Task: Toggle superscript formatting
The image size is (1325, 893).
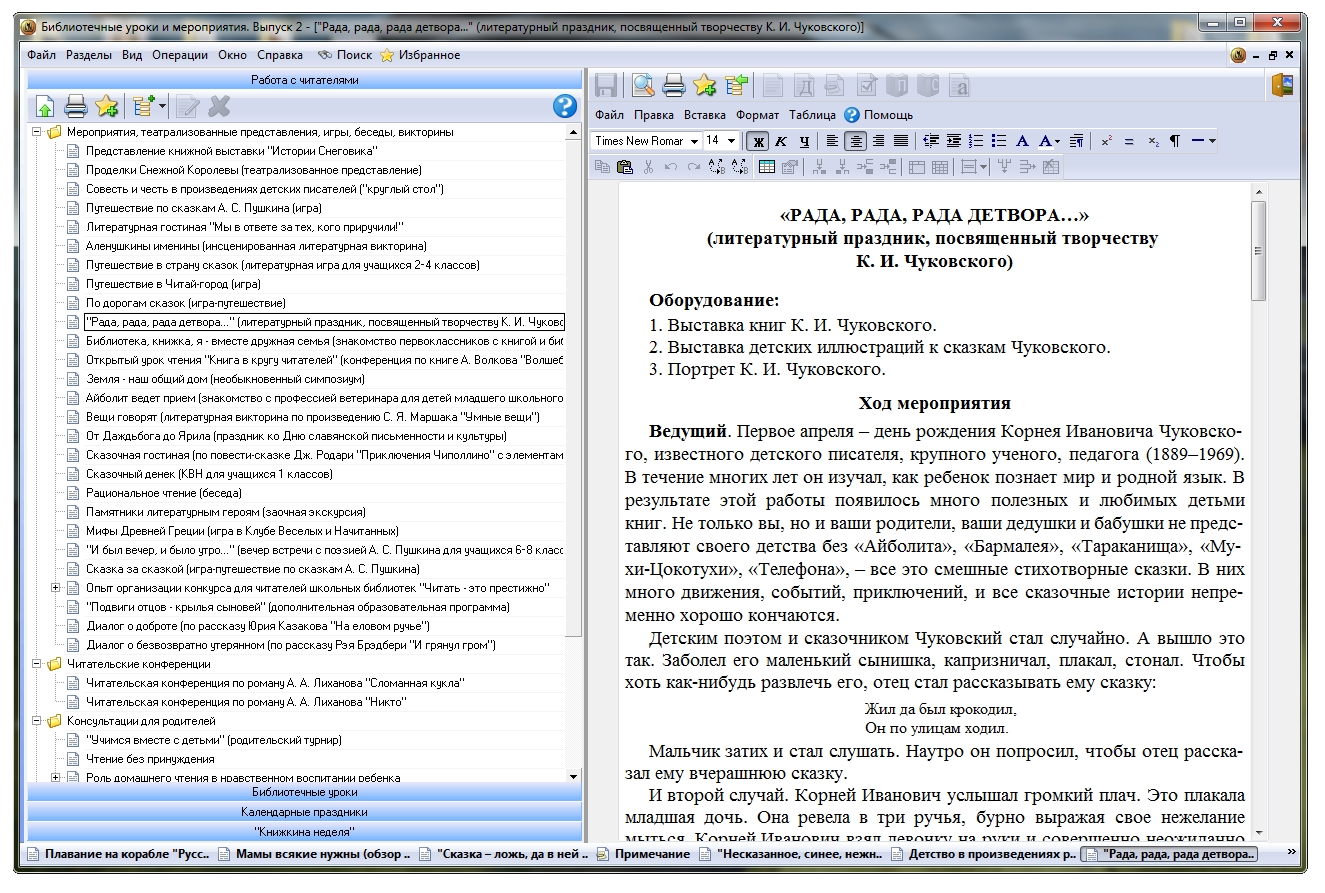Action: 1106,141
